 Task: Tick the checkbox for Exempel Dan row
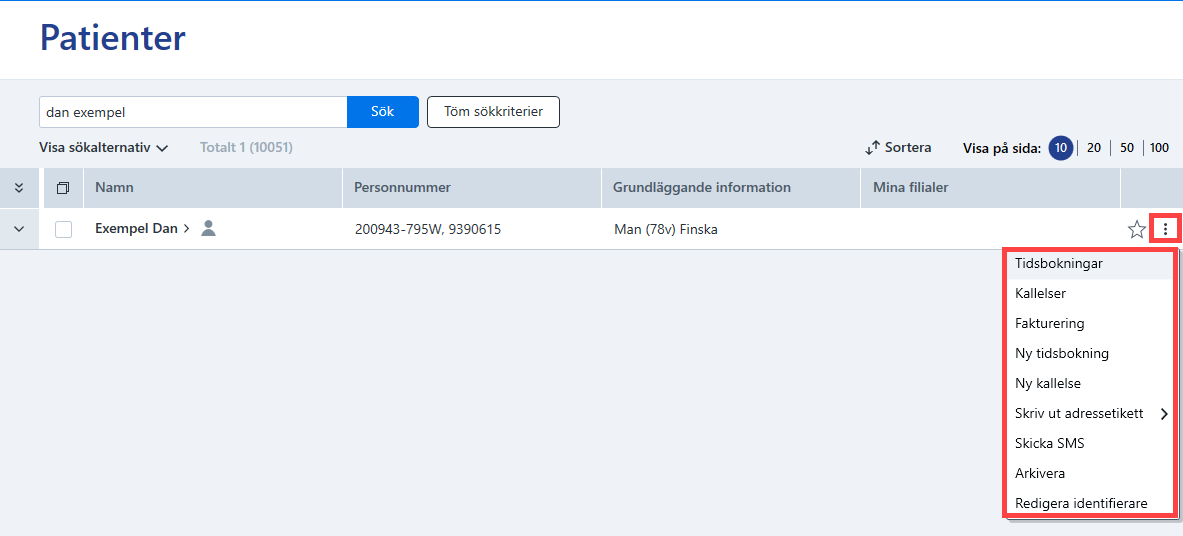63,229
